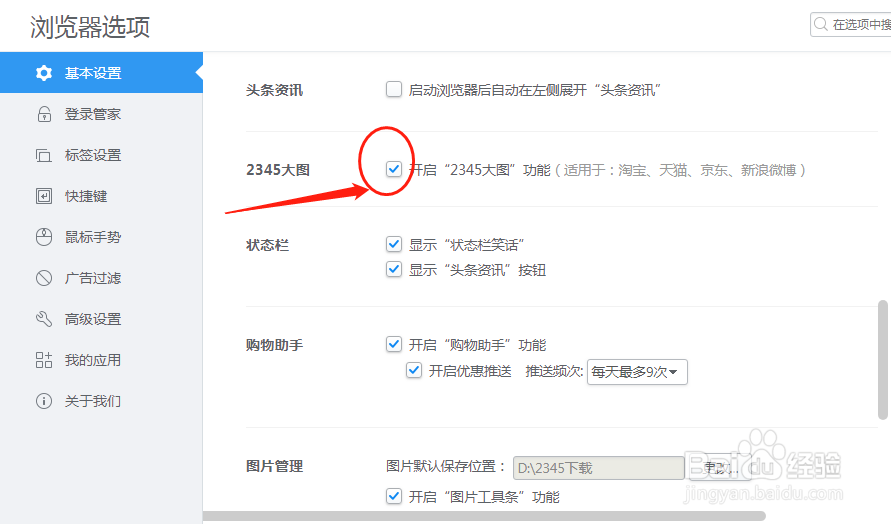Image resolution: width=891 pixels, height=524 pixels.
Task: Disable 开启“购物助手”功能 checkbox
Action: pos(394,344)
